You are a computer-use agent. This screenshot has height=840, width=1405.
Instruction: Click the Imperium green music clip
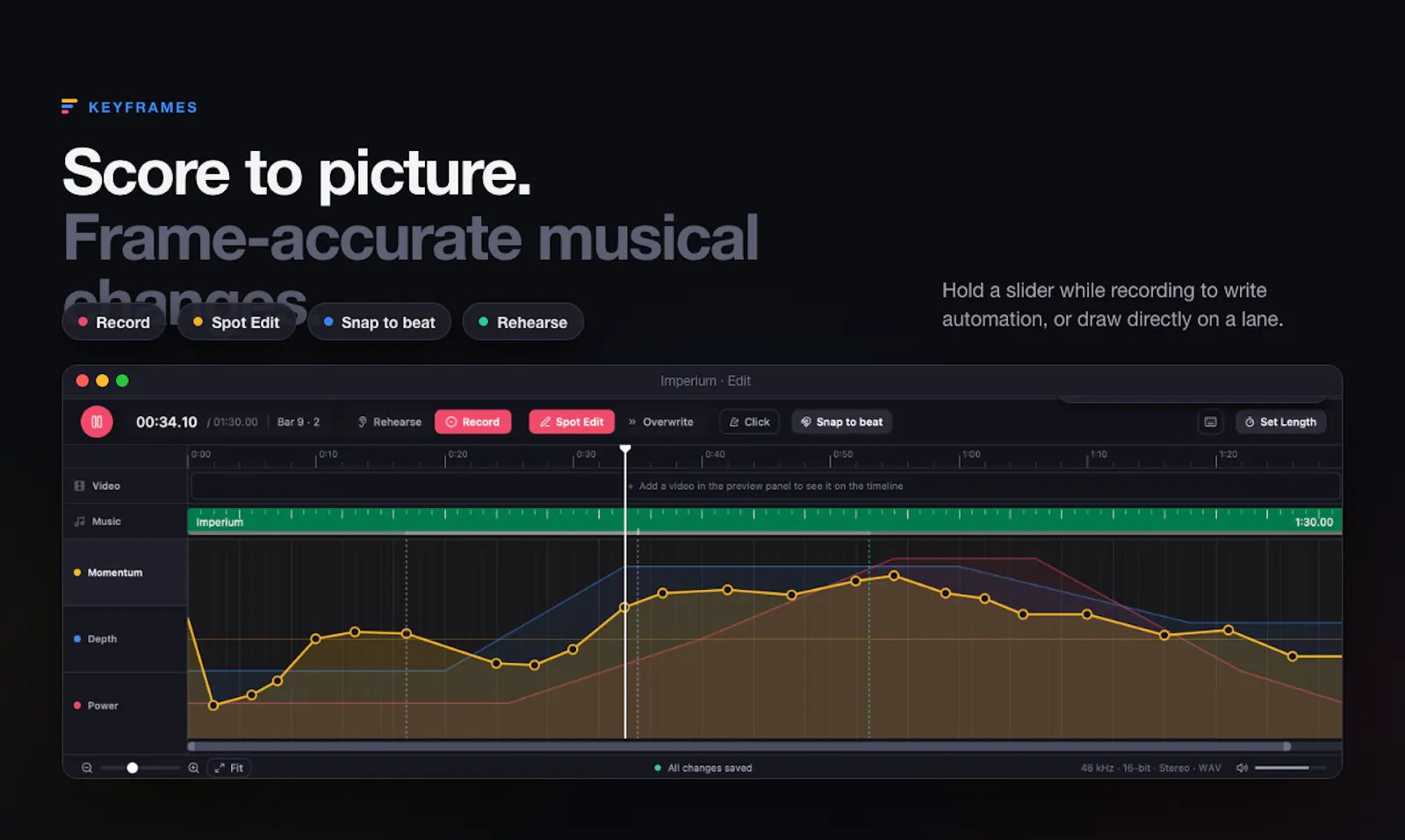coord(764,521)
